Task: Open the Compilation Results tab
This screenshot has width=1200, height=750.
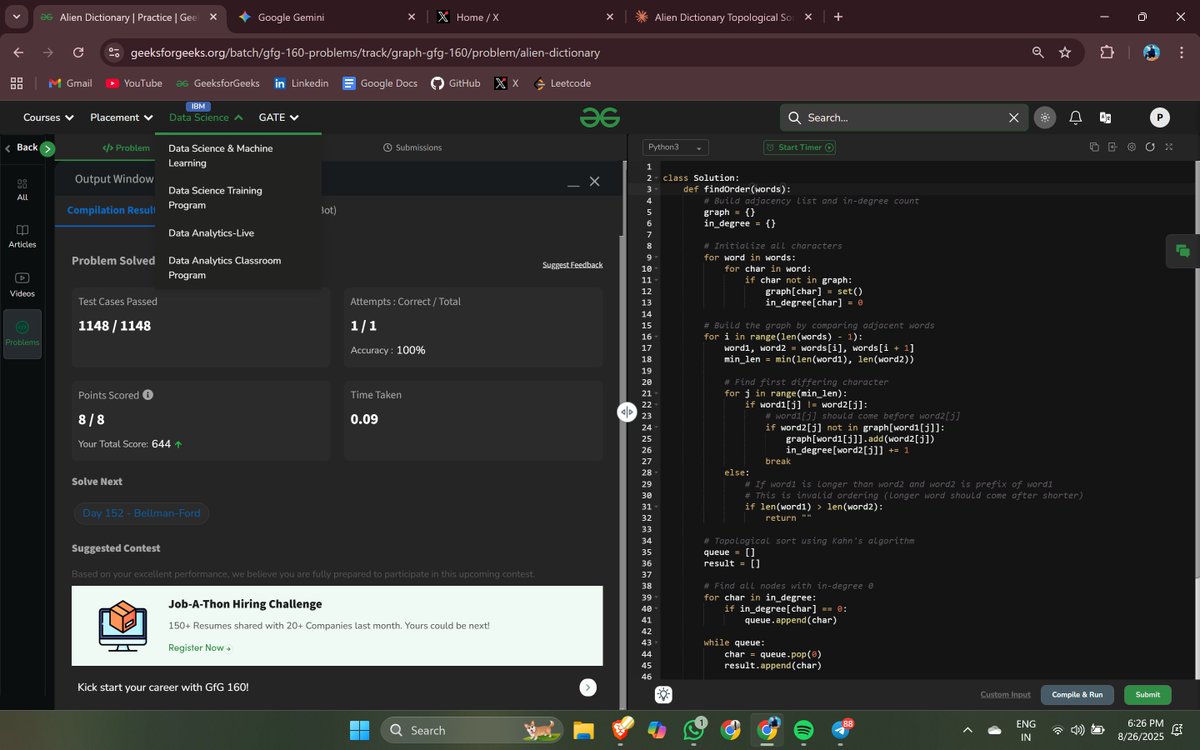Action: point(111,210)
